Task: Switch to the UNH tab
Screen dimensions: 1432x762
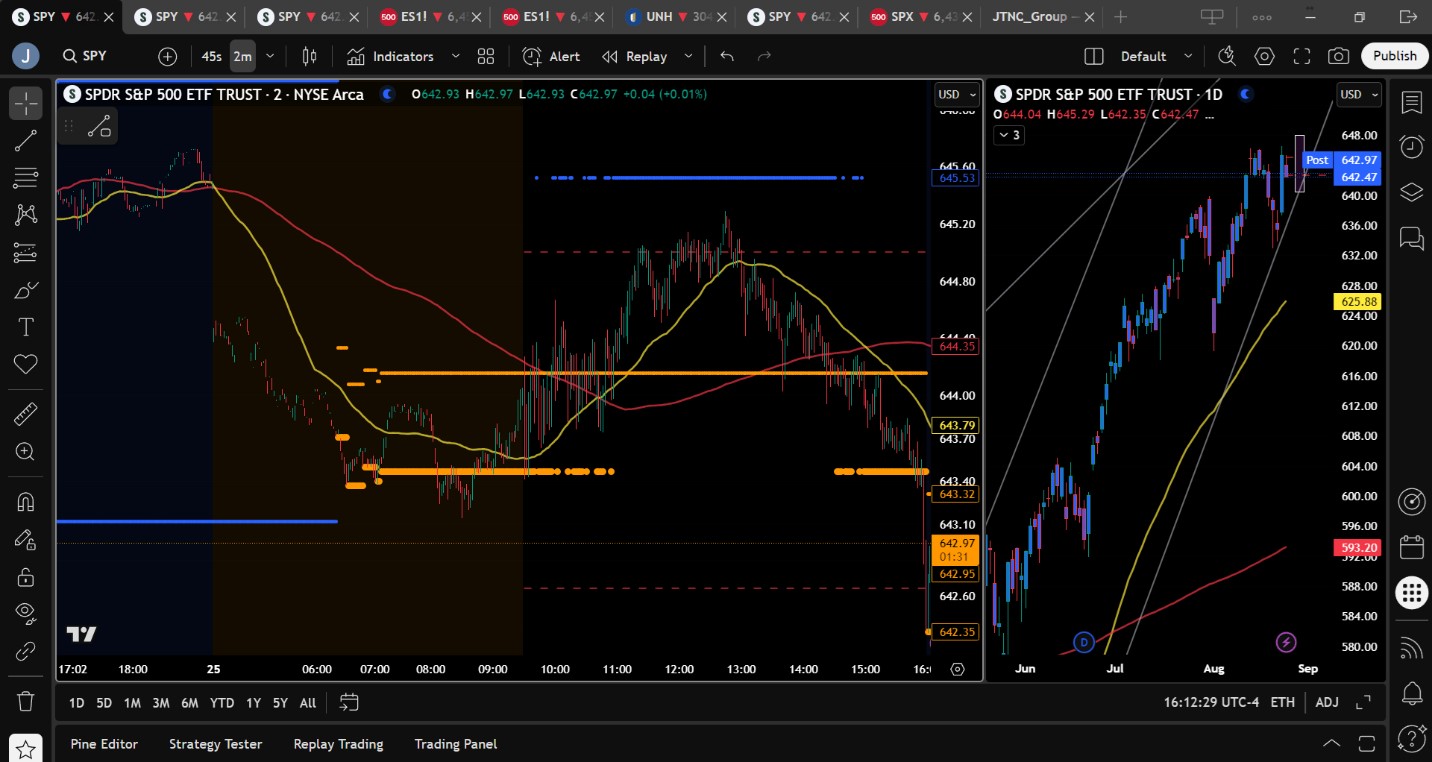Action: [x=675, y=17]
